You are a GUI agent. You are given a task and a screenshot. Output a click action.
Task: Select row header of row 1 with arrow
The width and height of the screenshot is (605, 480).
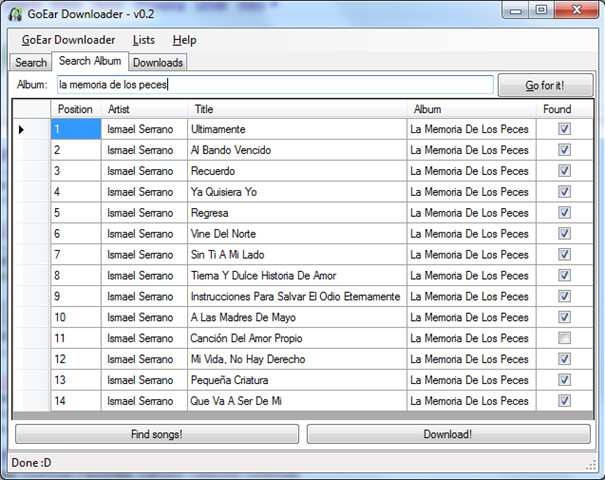[32, 129]
